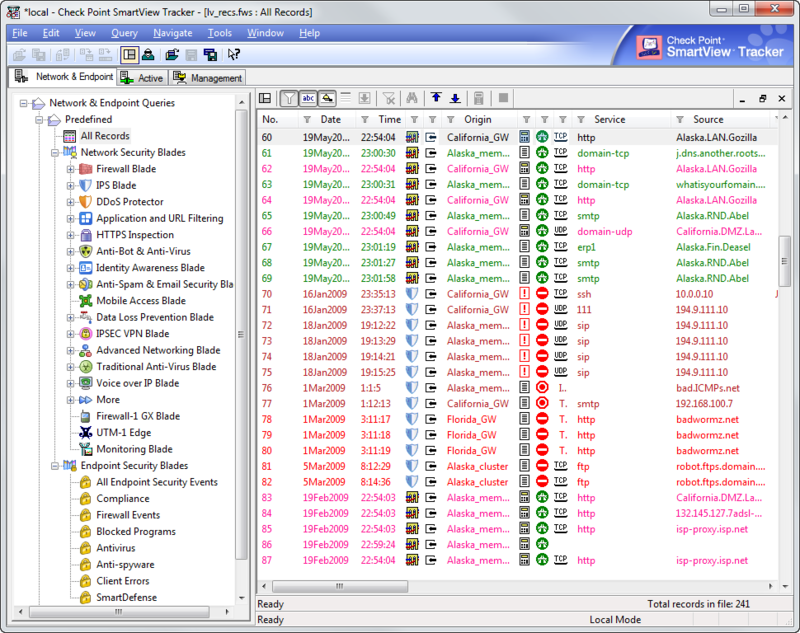Open the filter on the Date column

click(x=307, y=120)
